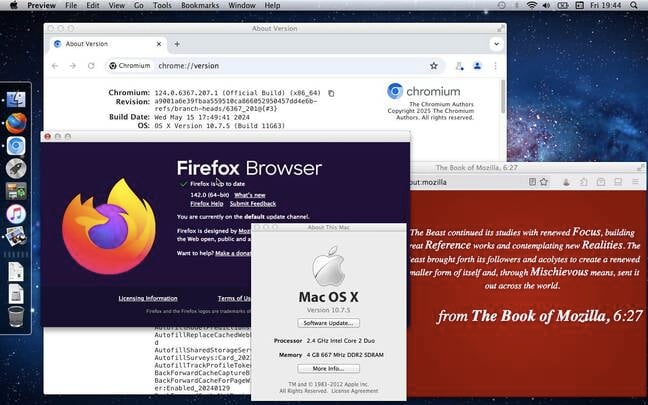Viewport: 648px width, 405px height.
Task: Click Chromium site info chip in address bar
Action: click(129, 66)
